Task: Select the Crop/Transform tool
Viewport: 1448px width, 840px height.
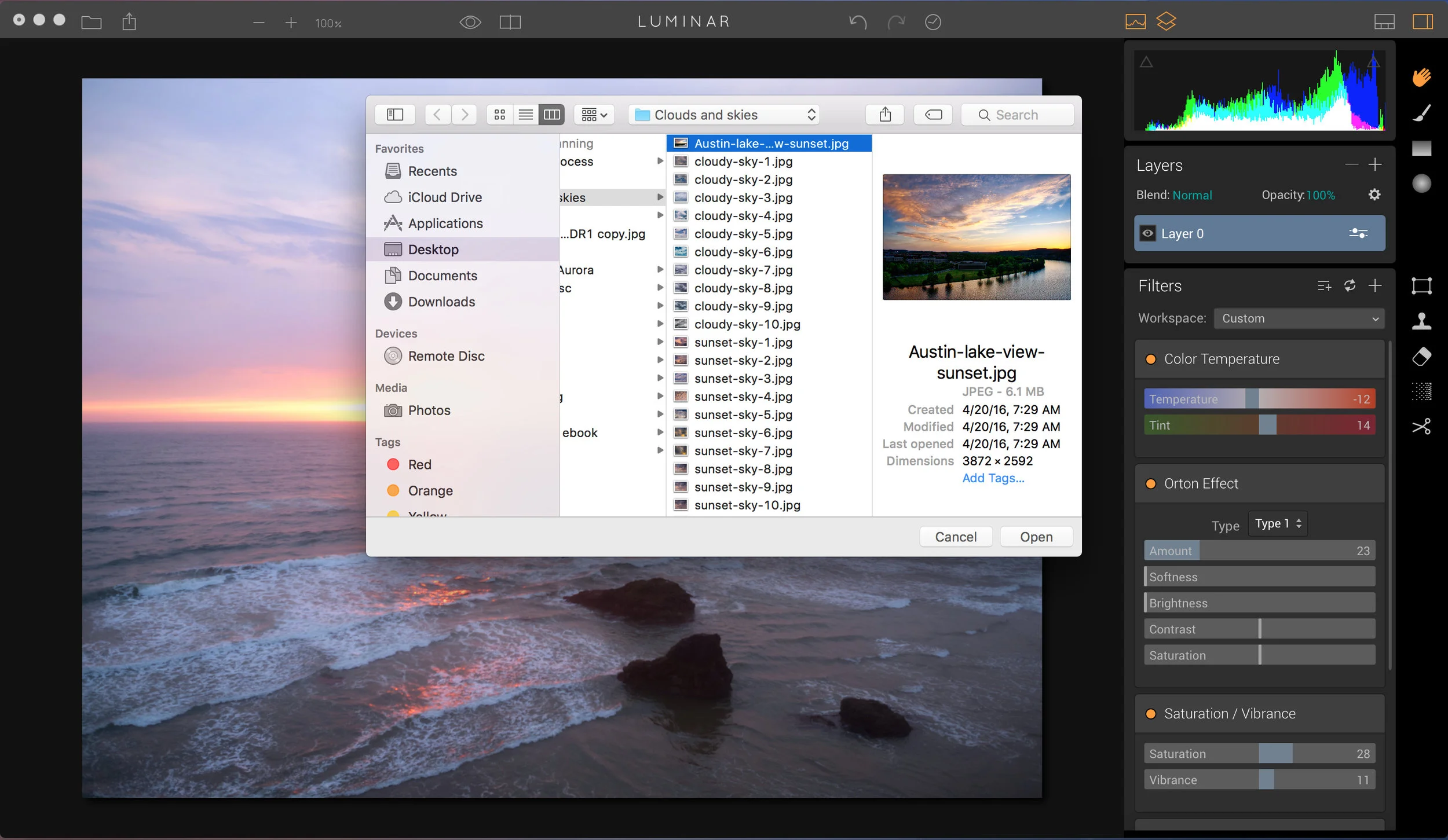Action: point(1421,285)
